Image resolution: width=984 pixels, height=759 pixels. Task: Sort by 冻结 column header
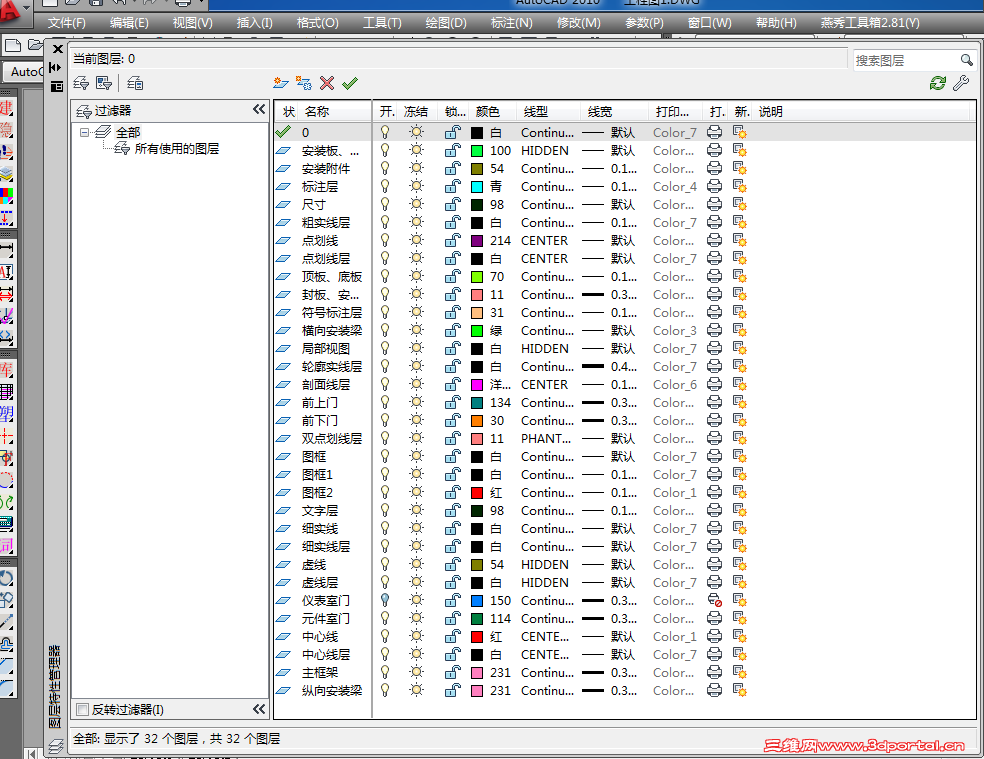(416, 112)
